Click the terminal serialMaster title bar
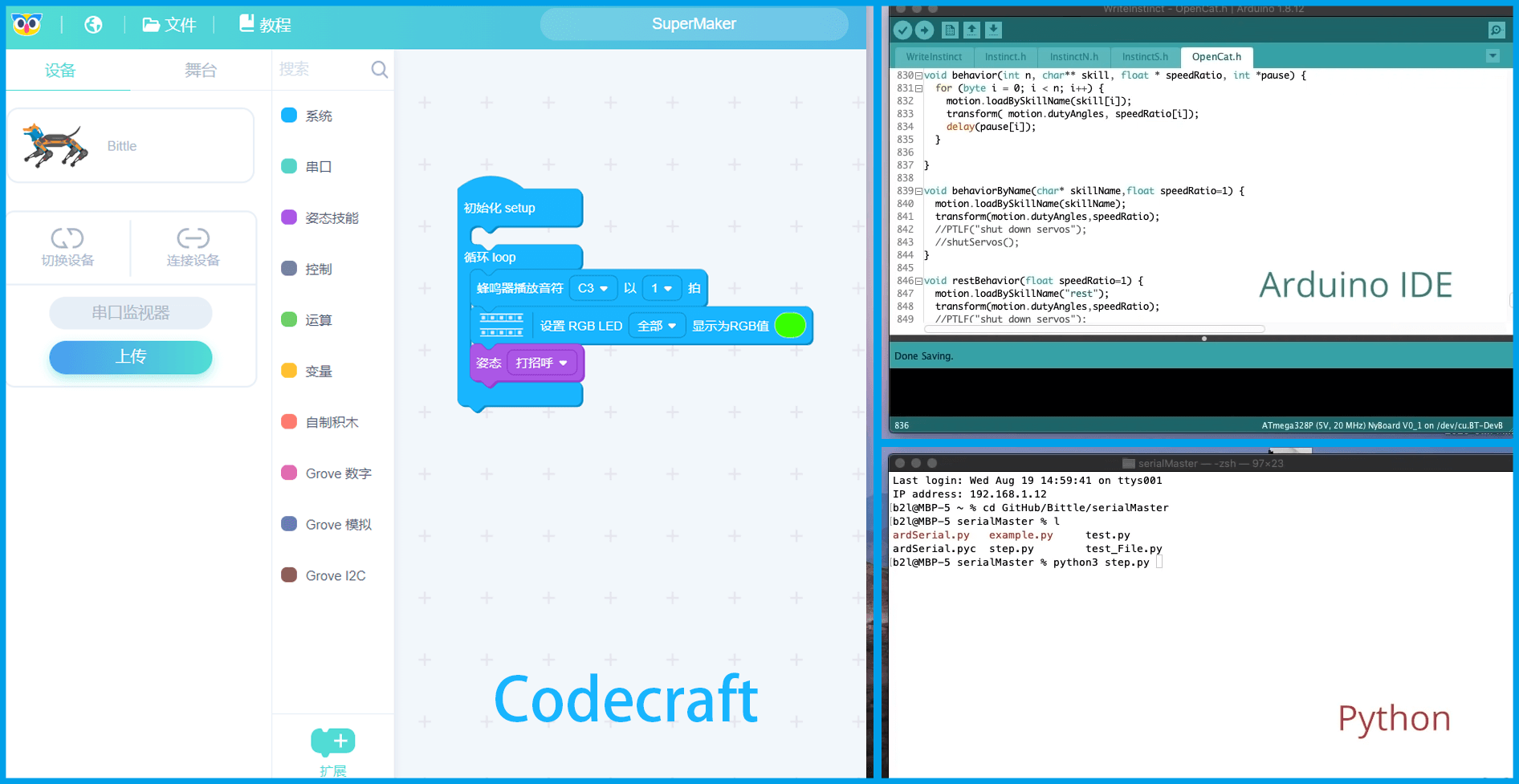The image size is (1519, 784). (1201, 463)
